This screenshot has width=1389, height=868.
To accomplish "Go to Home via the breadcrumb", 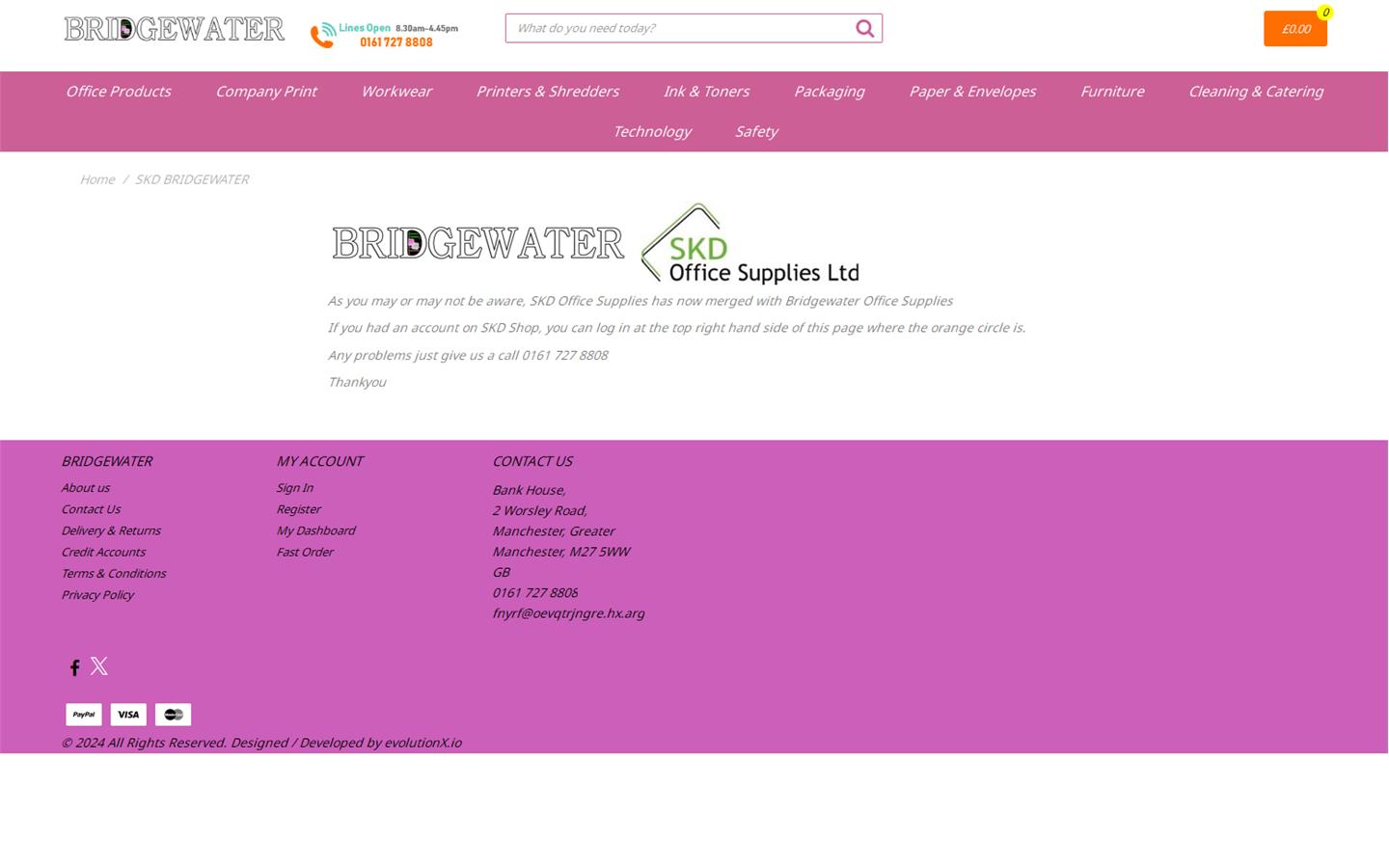I will pos(97,179).
